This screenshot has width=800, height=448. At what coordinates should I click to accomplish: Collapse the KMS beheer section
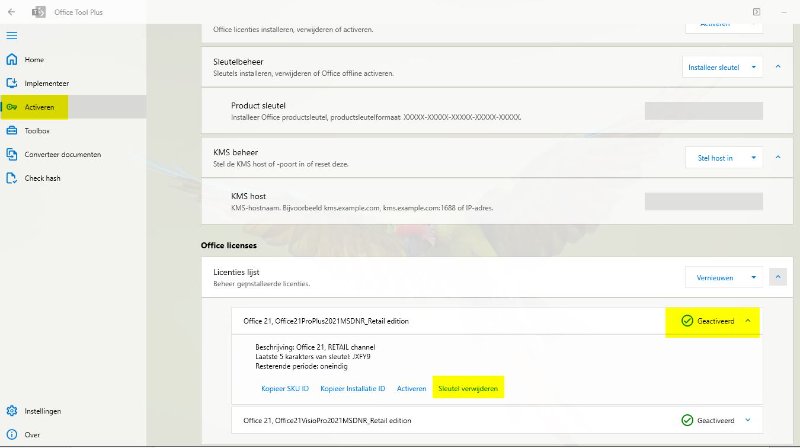click(778, 158)
